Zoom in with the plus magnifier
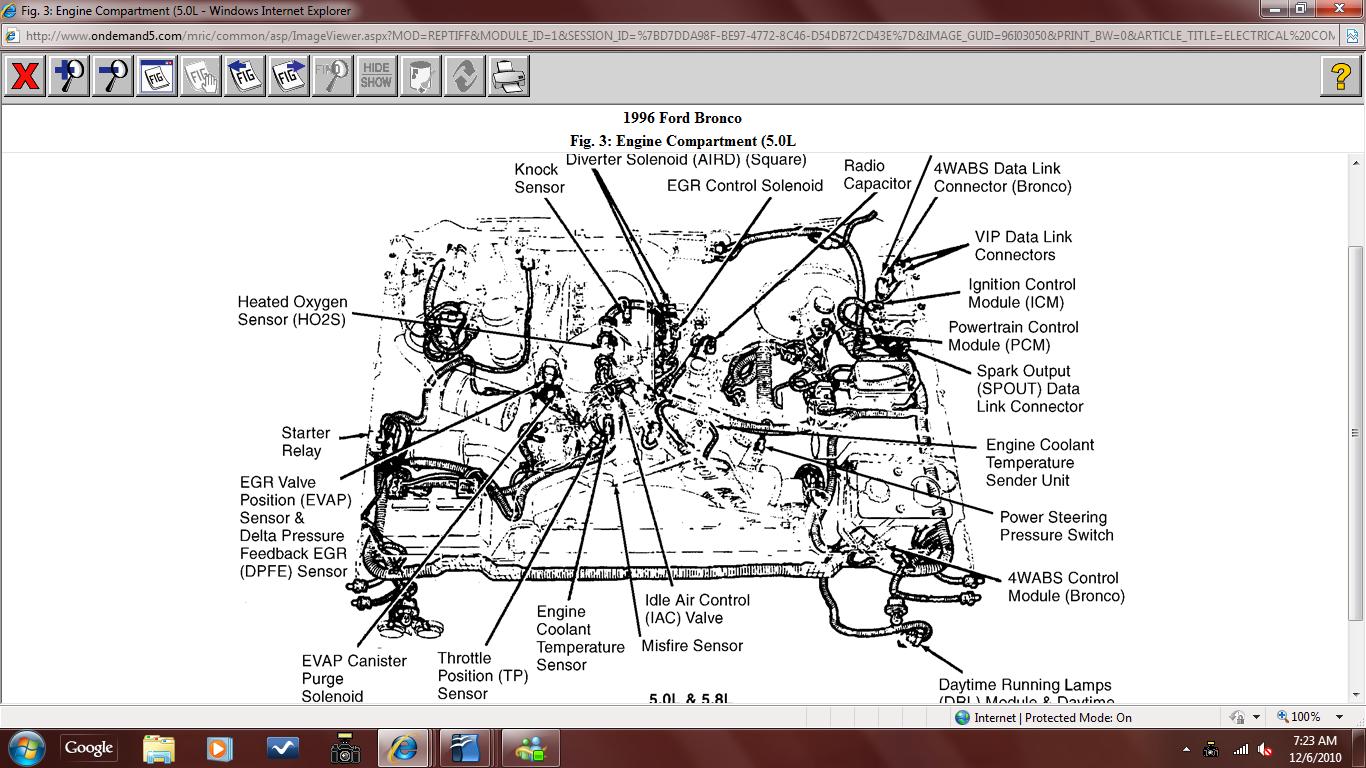1366x768 pixels. point(69,76)
